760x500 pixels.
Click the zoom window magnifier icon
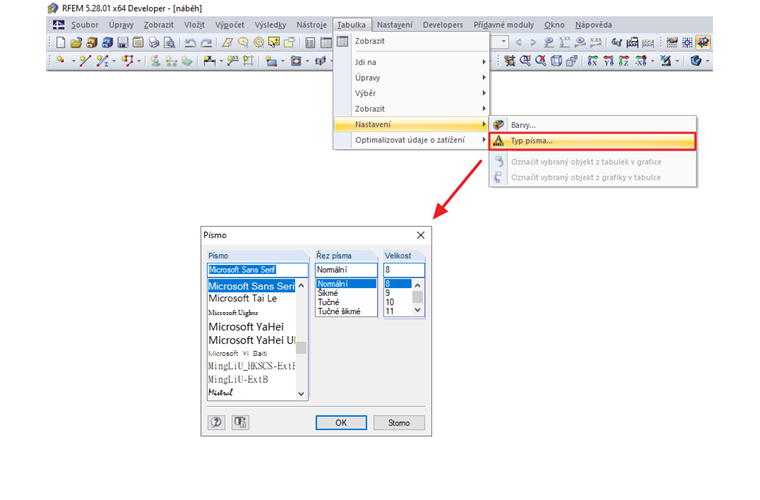pyautogui.click(x=525, y=61)
